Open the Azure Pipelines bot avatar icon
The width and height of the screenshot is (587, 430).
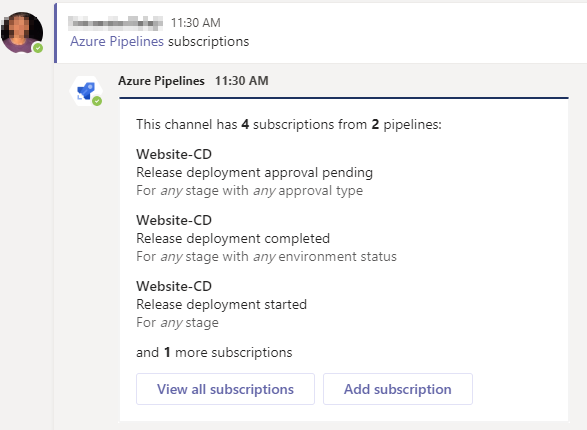point(86,91)
